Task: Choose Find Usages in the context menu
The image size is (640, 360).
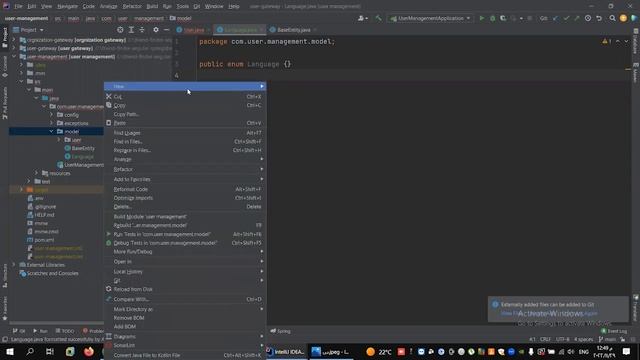Action: point(185,133)
